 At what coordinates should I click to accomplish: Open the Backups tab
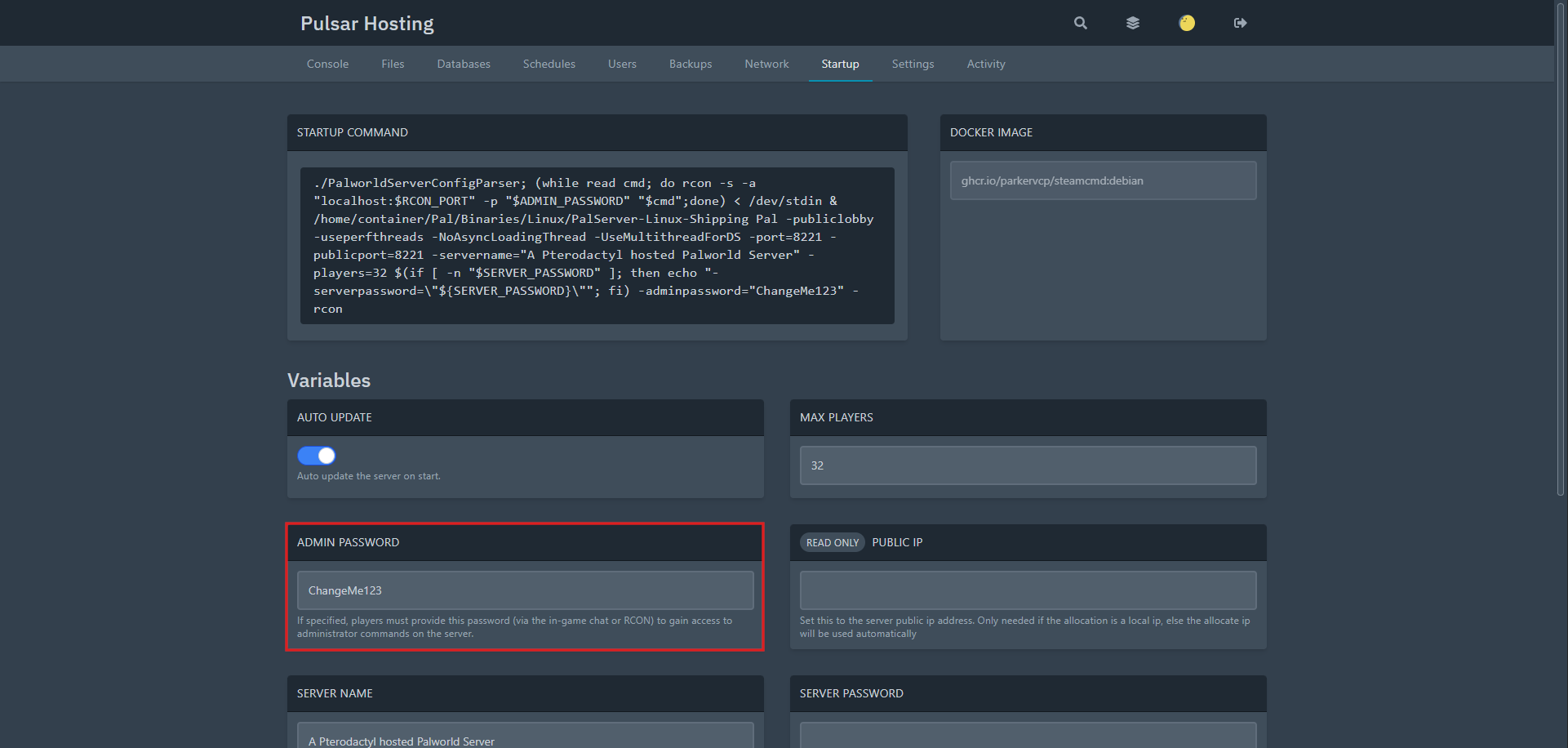tap(691, 64)
